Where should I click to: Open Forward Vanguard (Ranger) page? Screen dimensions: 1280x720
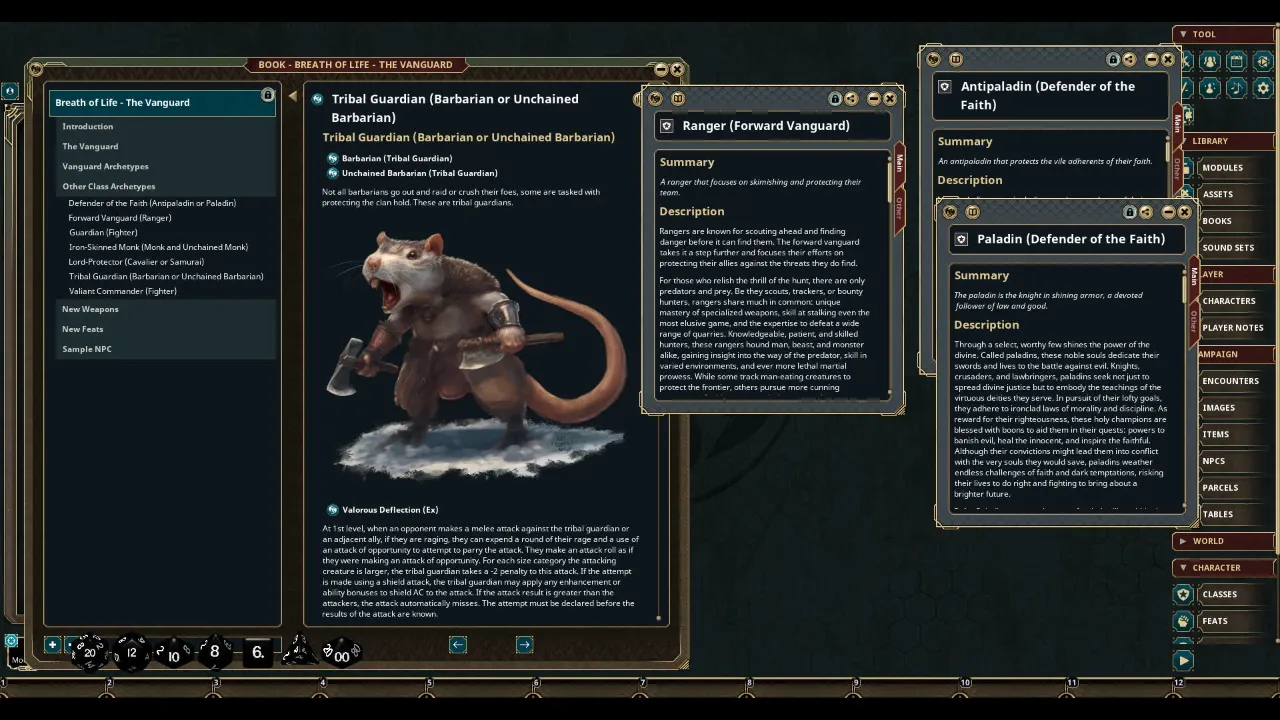(x=120, y=218)
